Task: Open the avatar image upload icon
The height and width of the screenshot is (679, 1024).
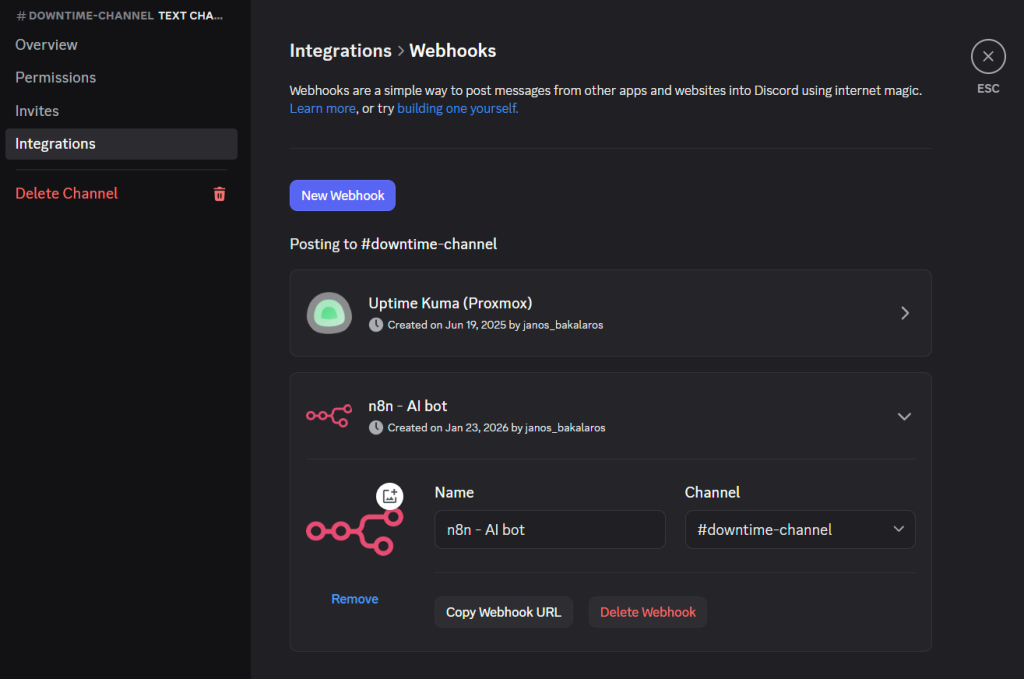Action: point(390,495)
